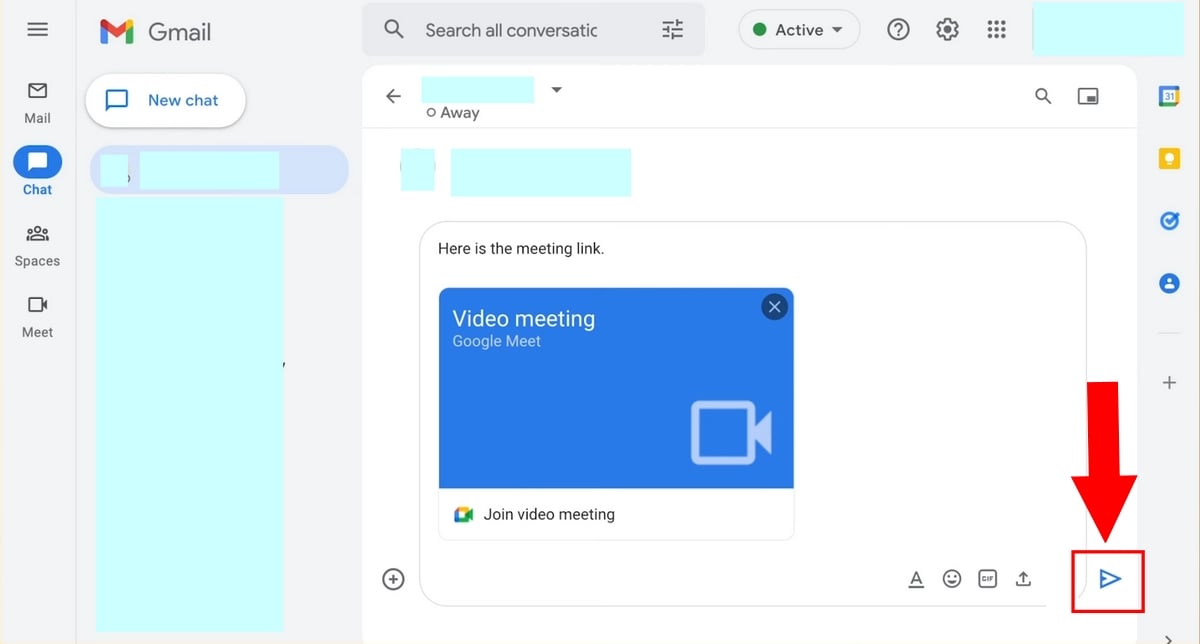The image size is (1200, 644).
Task: Start a New chat
Action: point(166,100)
